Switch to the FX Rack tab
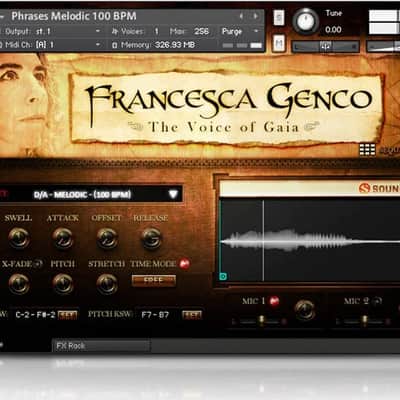This screenshot has width=400, height=400. tap(101, 346)
